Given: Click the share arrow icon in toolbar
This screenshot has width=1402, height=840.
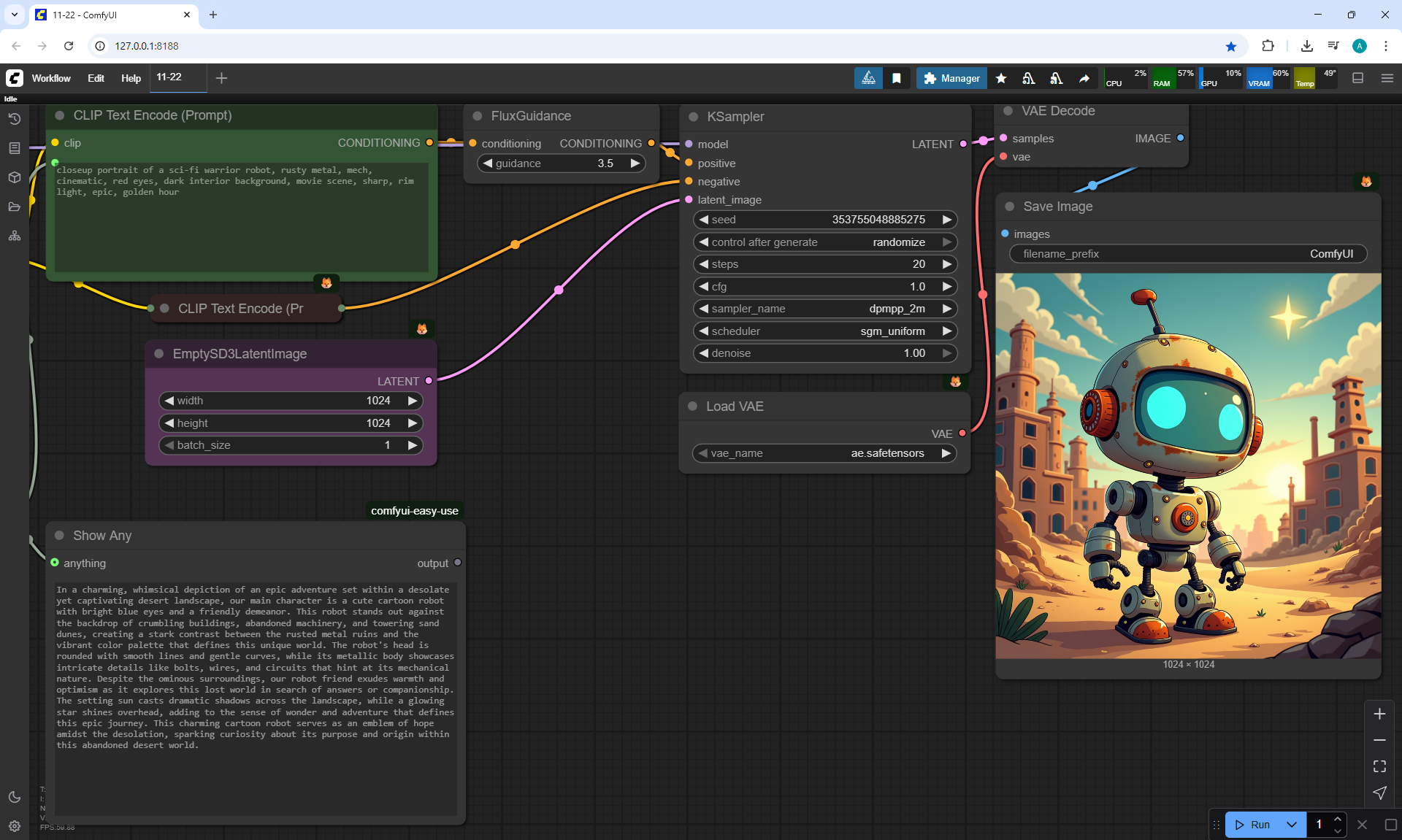Looking at the screenshot, I should [x=1084, y=78].
